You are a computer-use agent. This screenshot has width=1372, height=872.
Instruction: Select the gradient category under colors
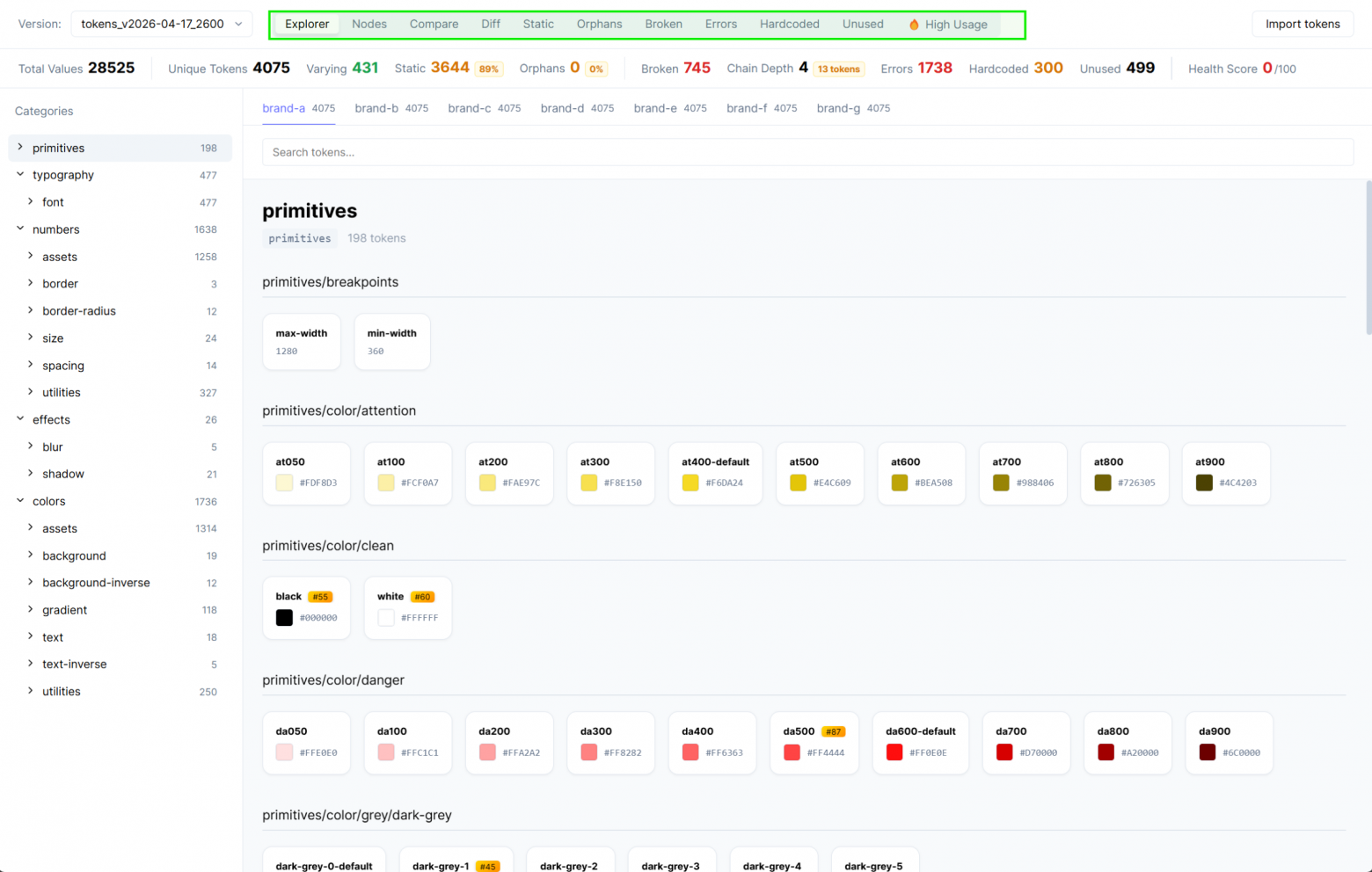pyautogui.click(x=64, y=610)
